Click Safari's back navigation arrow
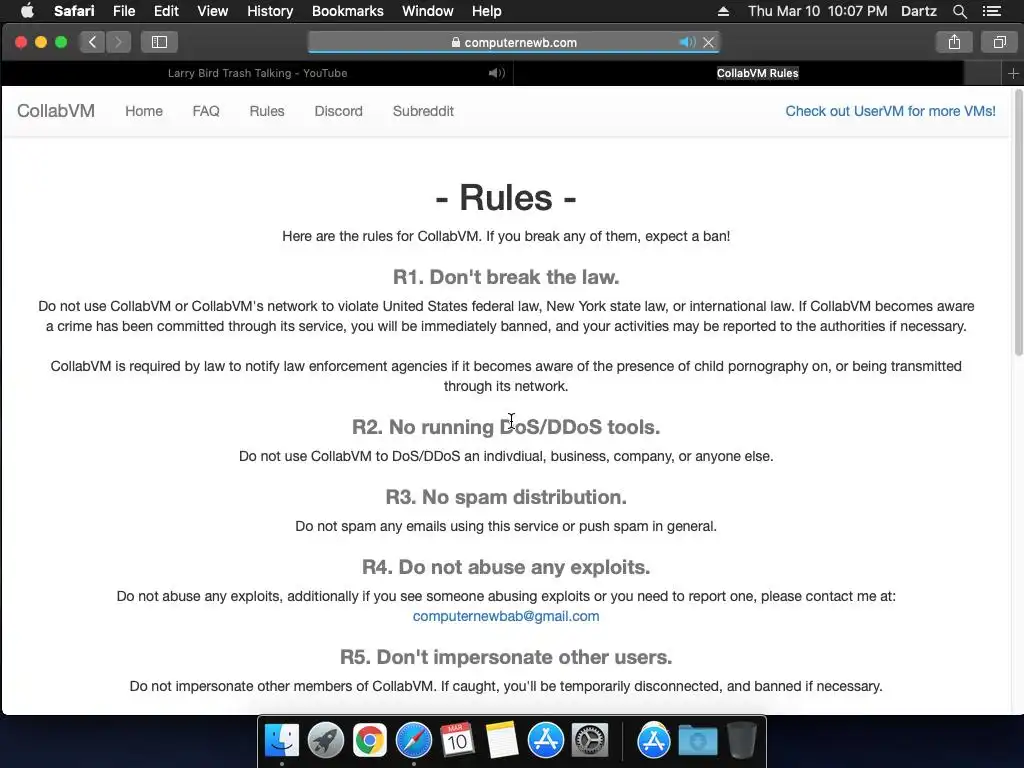 tap(93, 42)
